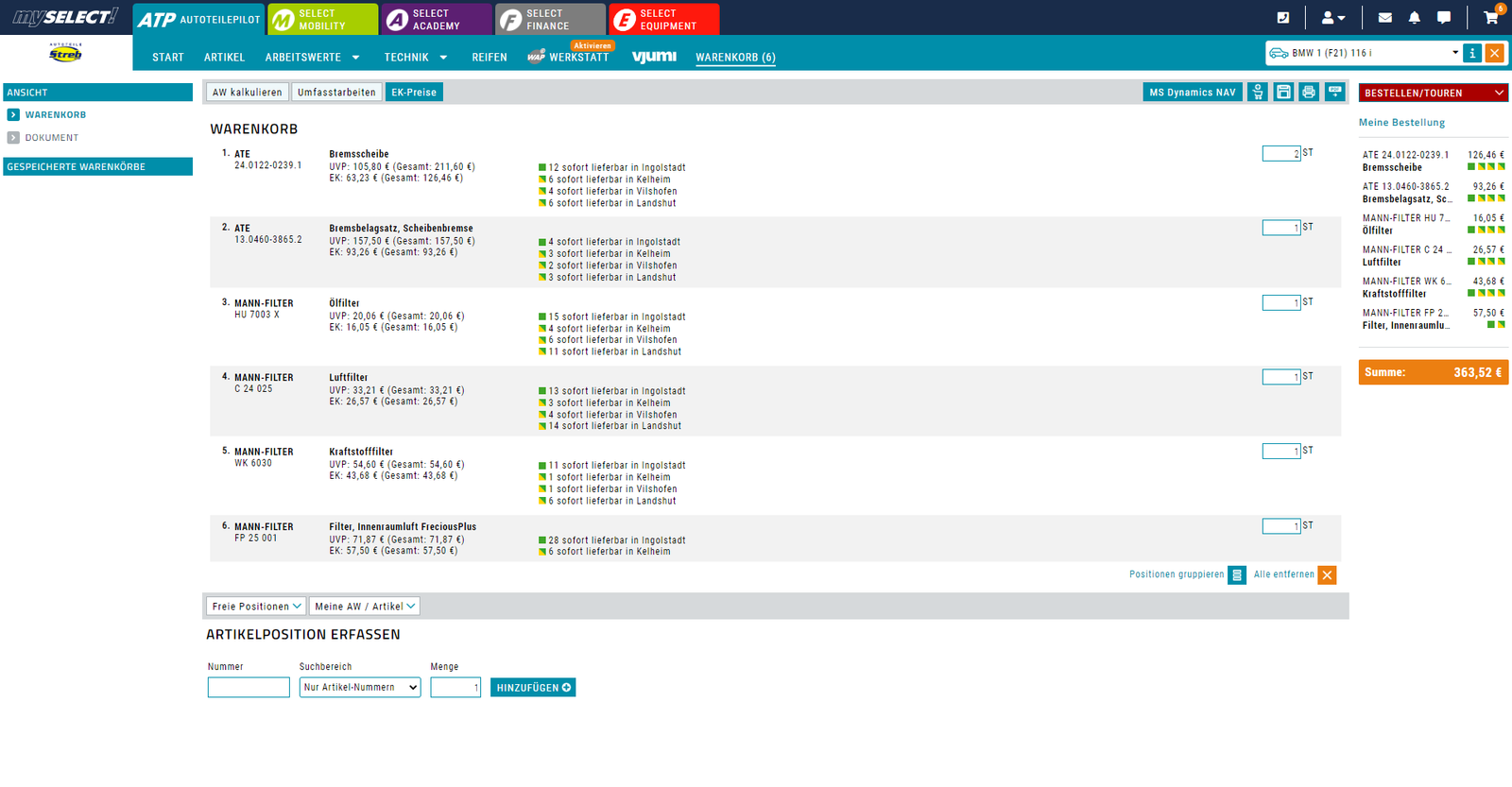Save the Warenkorb with the floppy disk icon
1512x787 pixels.
[x=1283, y=92]
